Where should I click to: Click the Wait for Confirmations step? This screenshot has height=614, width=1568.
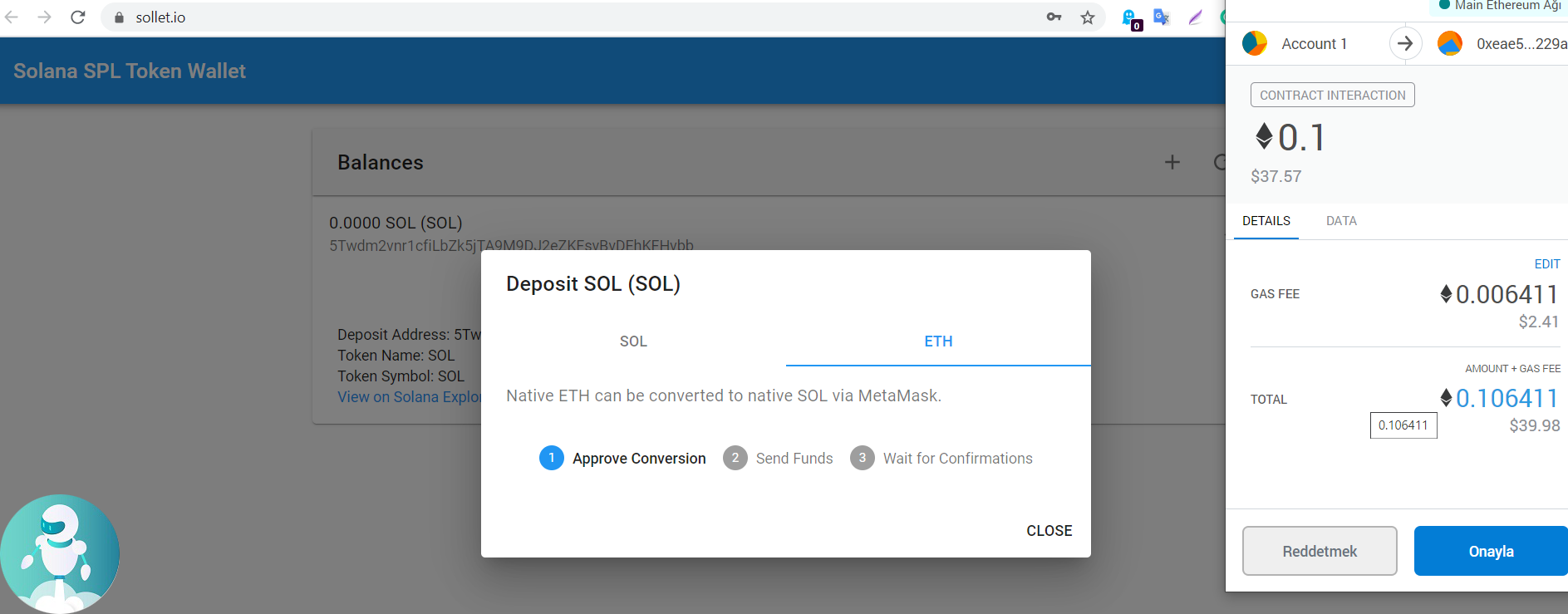941,458
